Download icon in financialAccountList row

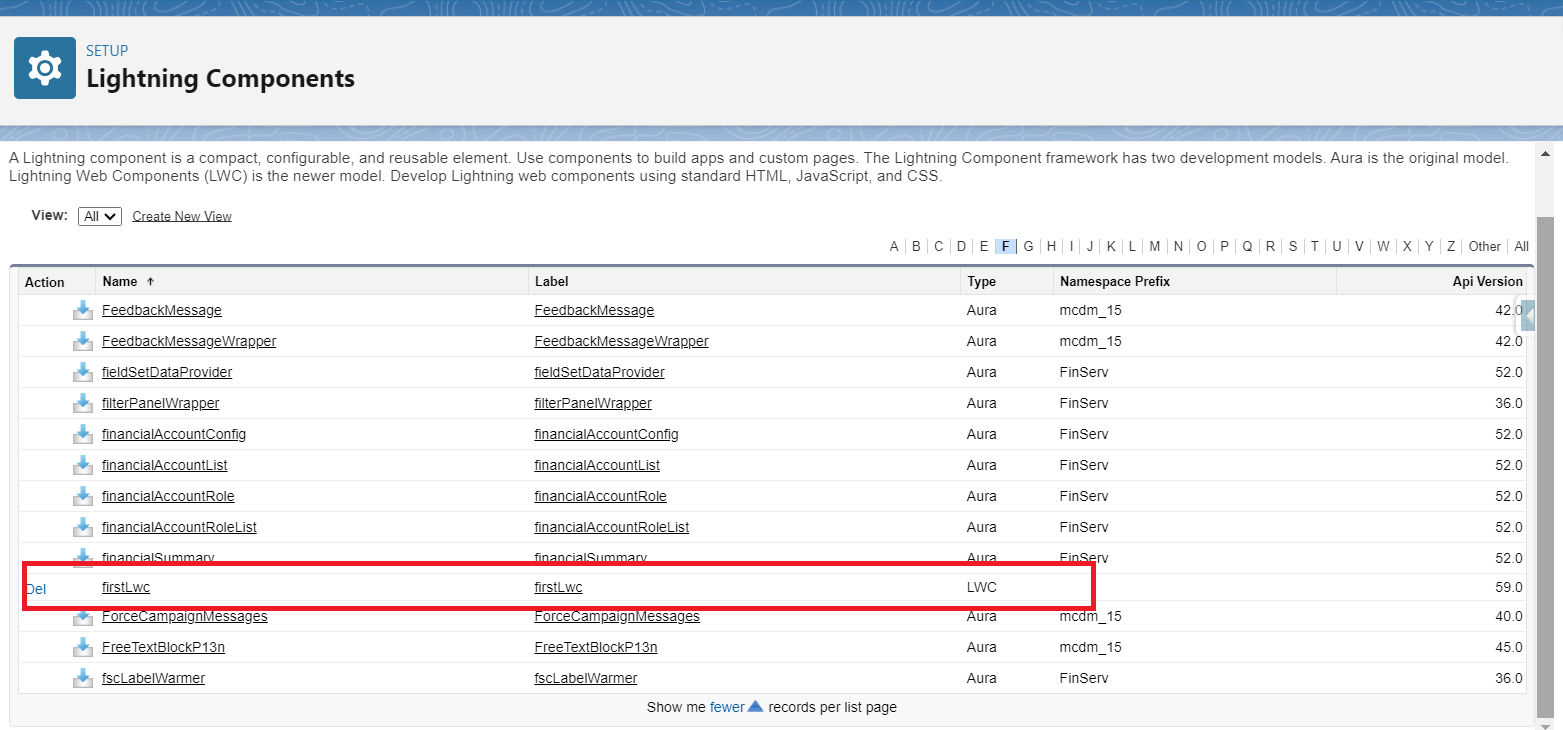[83, 465]
